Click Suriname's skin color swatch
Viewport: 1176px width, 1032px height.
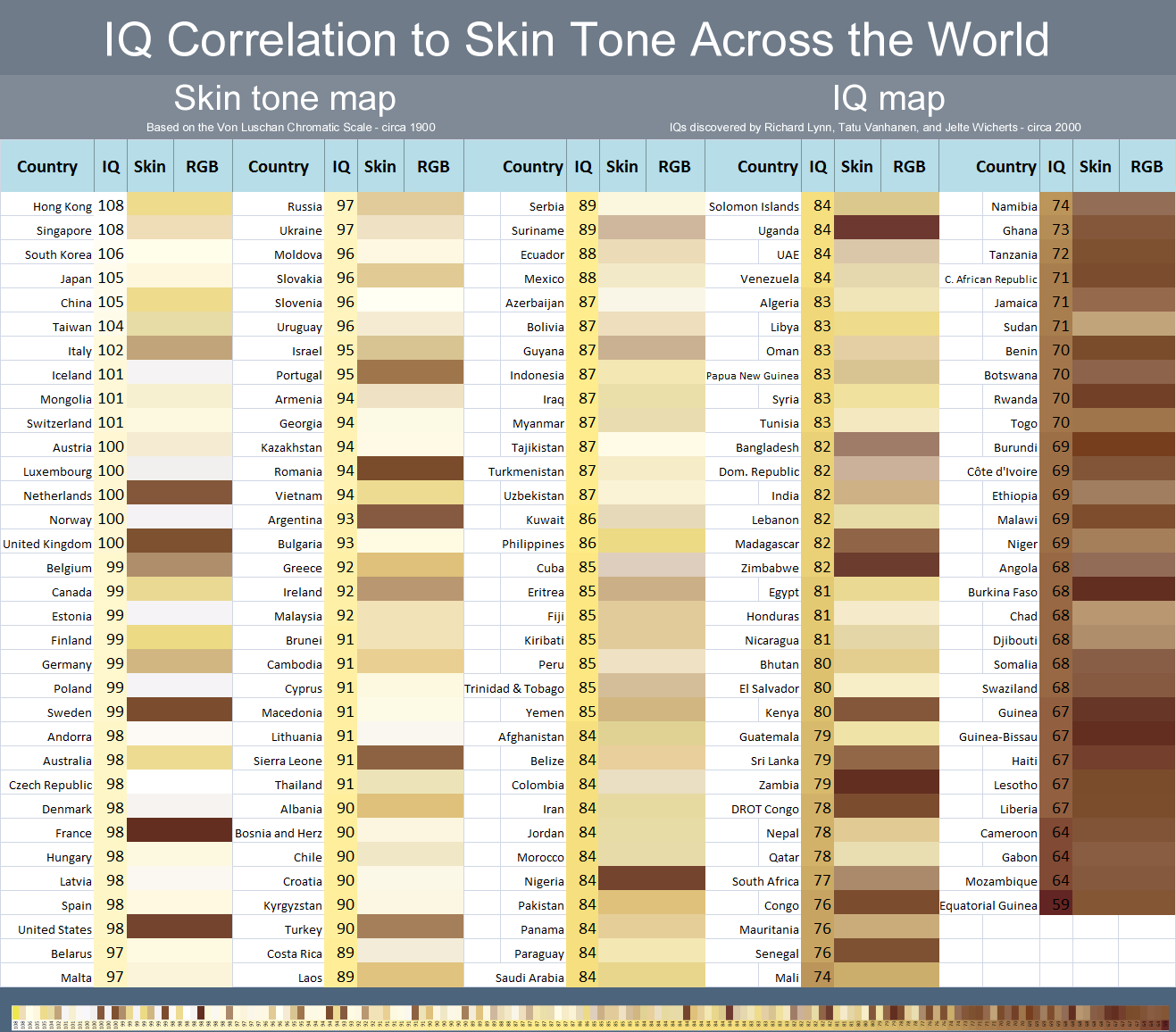[x=652, y=229]
